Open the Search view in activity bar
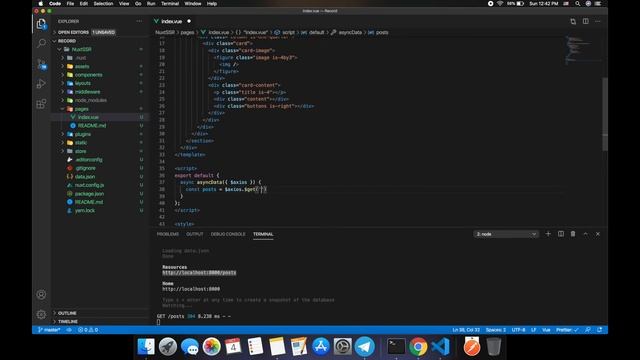The width and height of the screenshot is (640, 360). click(x=41, y=43)
